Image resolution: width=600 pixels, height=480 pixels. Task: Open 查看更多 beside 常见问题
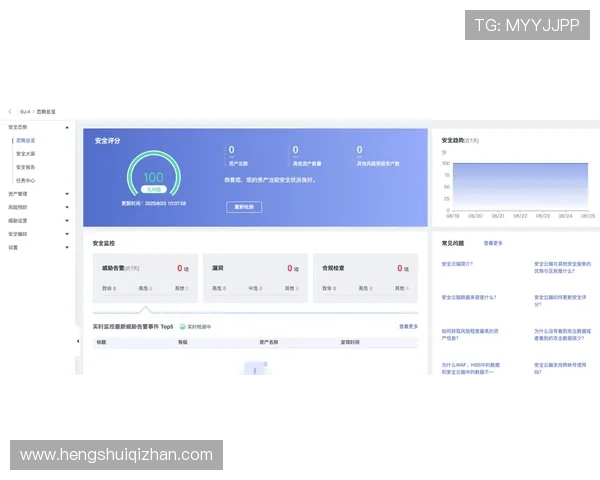point(493,243)
